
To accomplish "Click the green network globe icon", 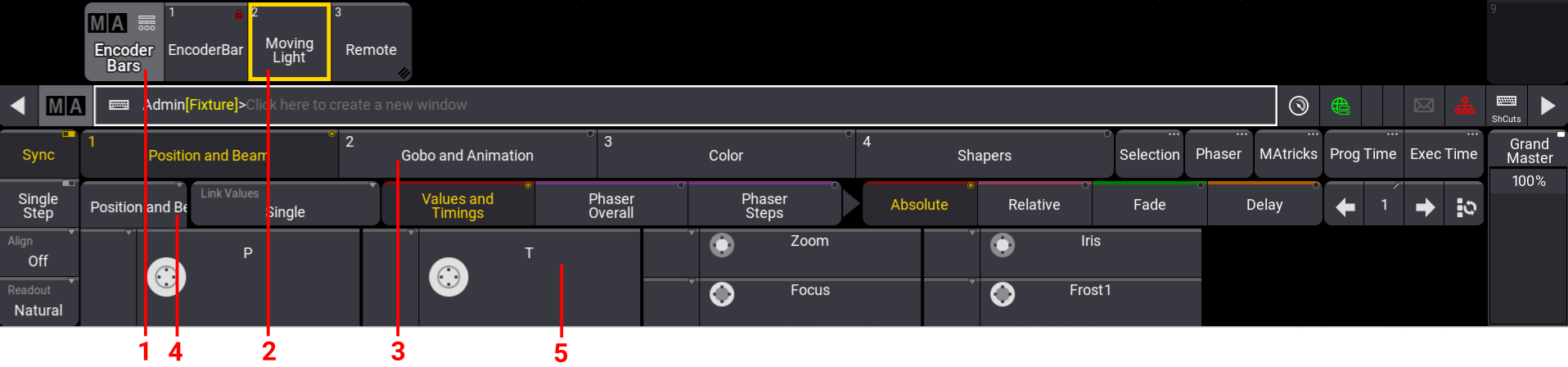I will [1340, 106].
